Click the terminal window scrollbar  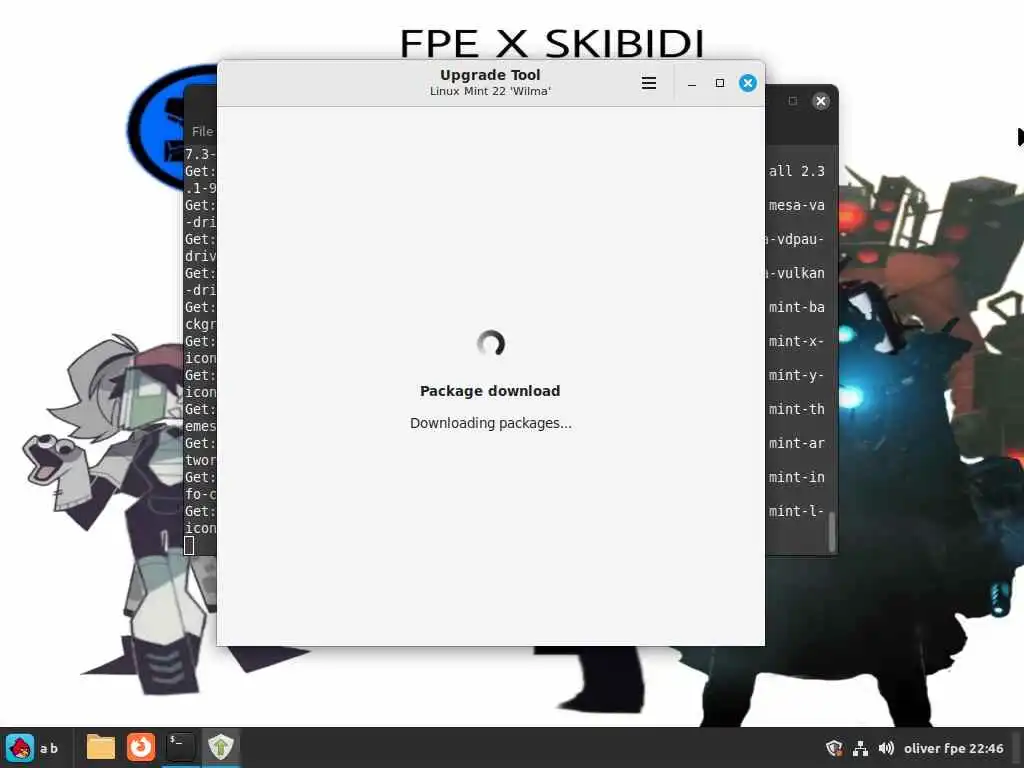(x=832, y=532)
